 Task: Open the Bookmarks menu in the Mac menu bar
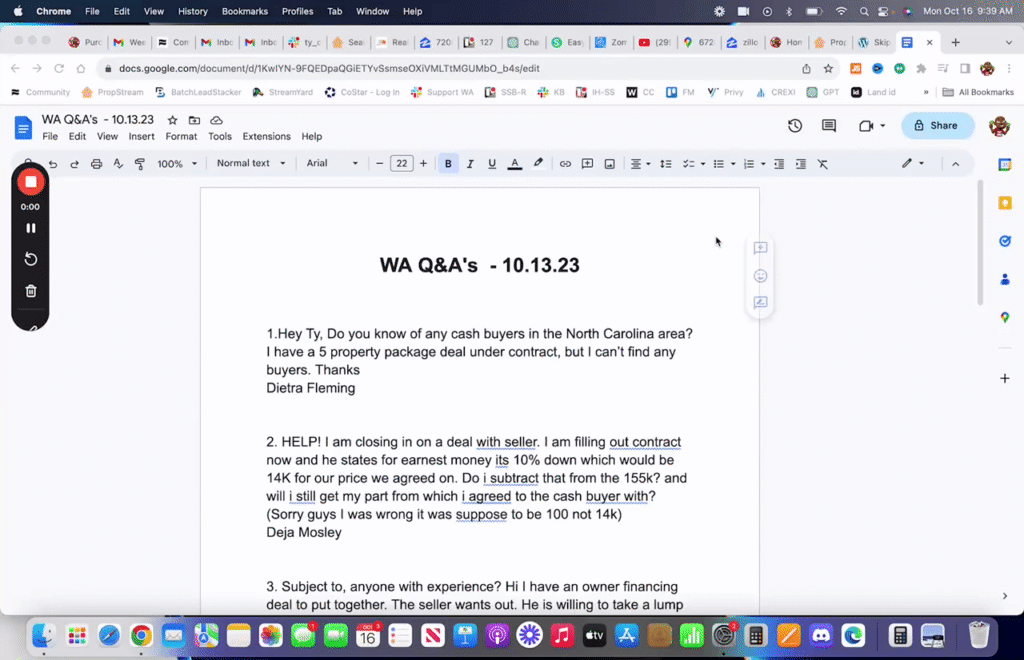click(x=244, y=11)
